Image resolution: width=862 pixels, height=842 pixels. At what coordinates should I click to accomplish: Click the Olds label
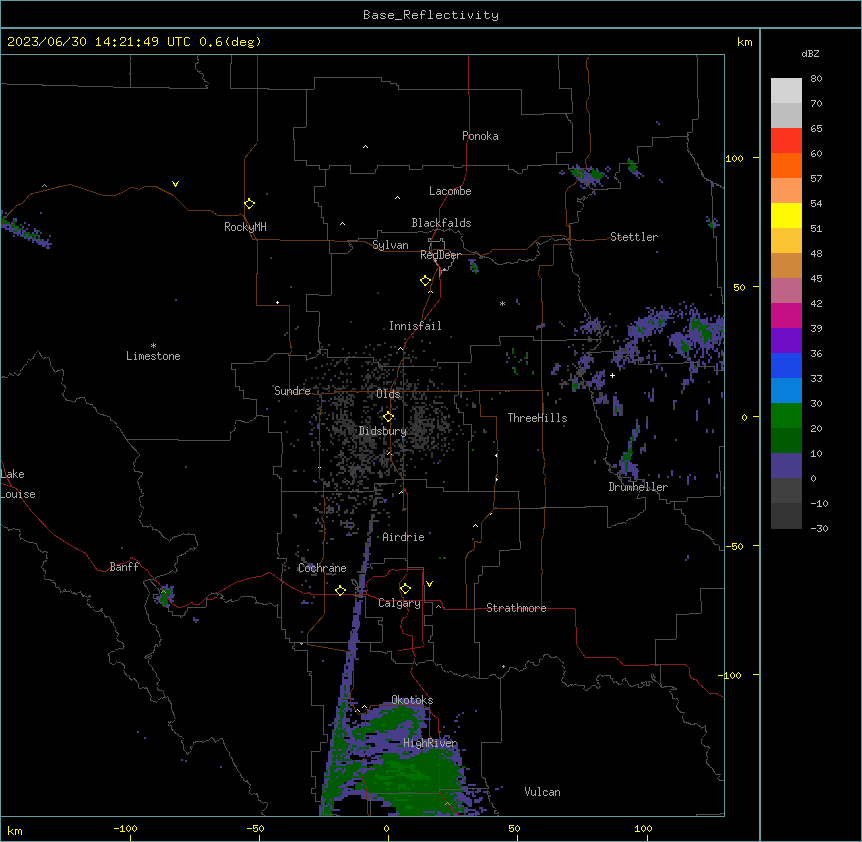(388, 394)
